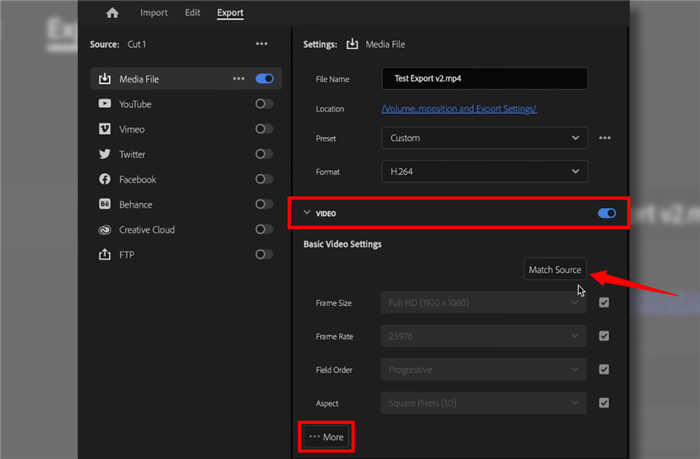700x459 pixels.
Task: Uncheck the Frame Rate match-source checkbox
Action: point(604,336)
